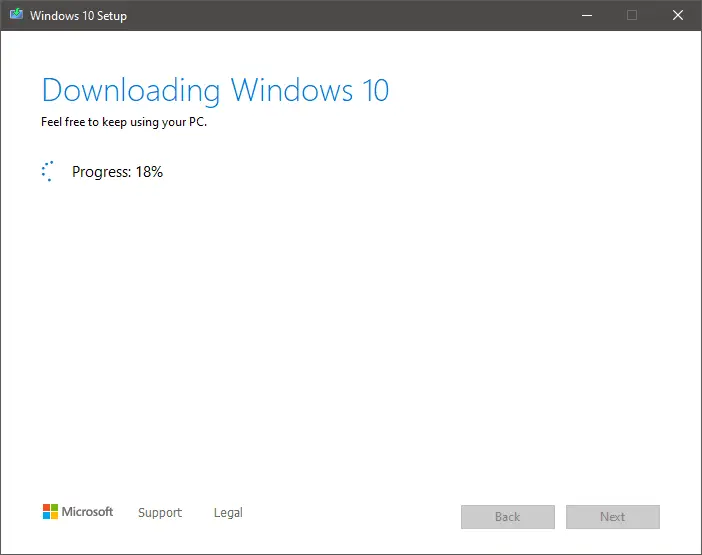Click the "Windows 10 Setup" title text
The image size is (702, 555).
78,16
